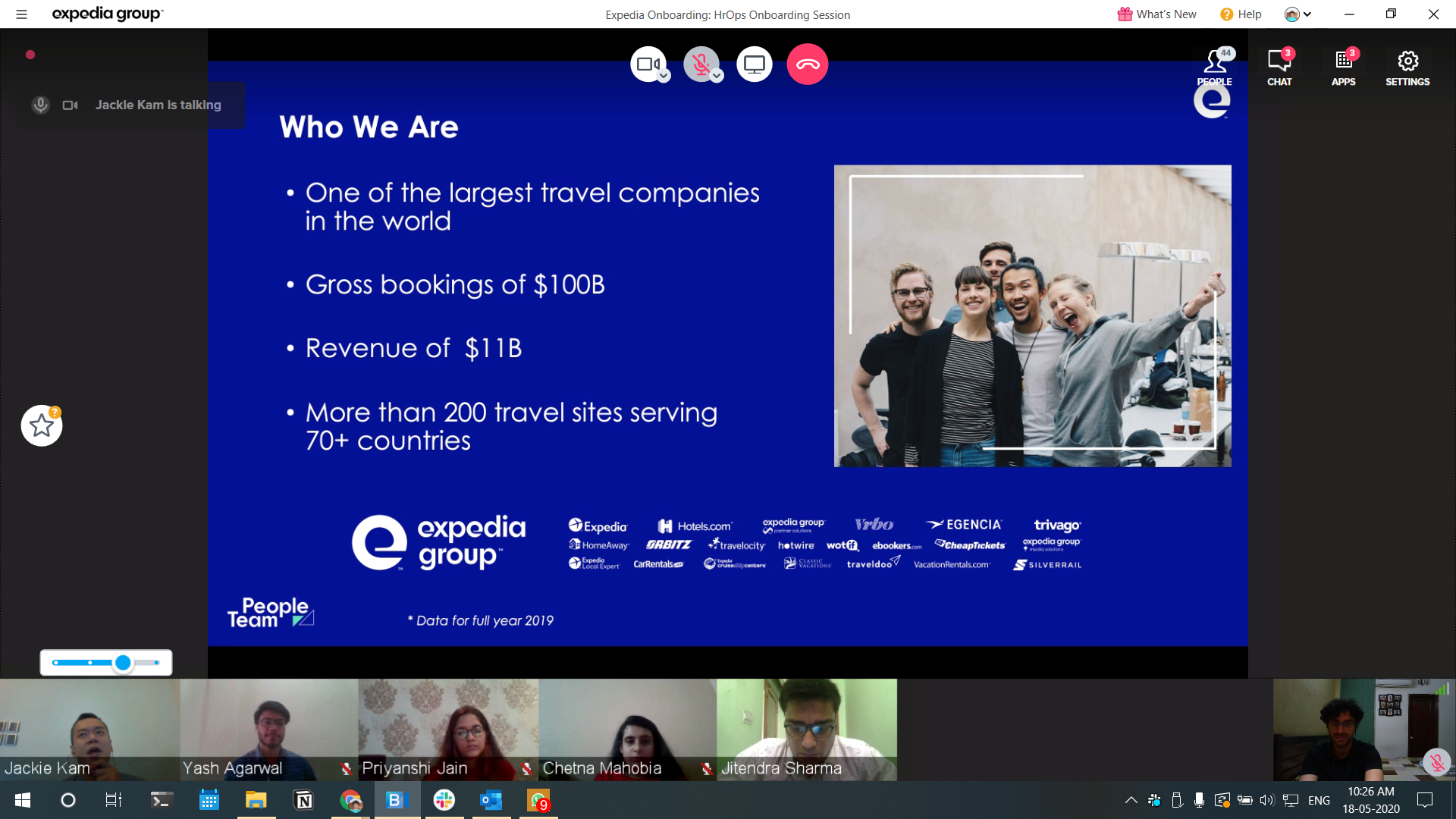Click the battery status tray icon

click(x=1244, y=800)
